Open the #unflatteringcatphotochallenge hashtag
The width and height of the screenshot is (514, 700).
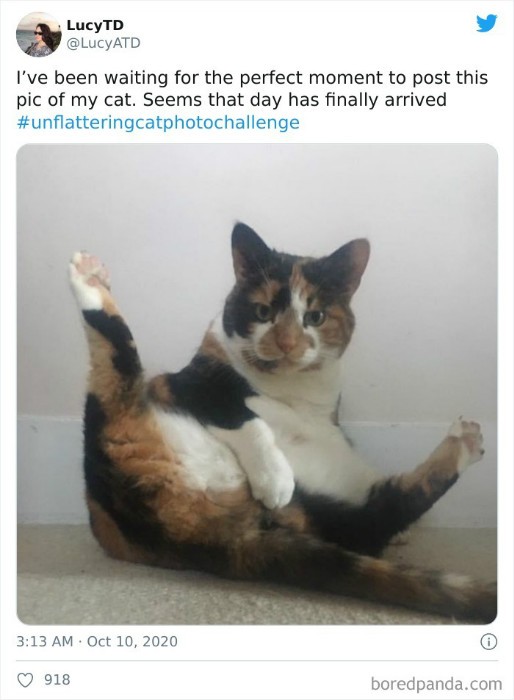158,122
